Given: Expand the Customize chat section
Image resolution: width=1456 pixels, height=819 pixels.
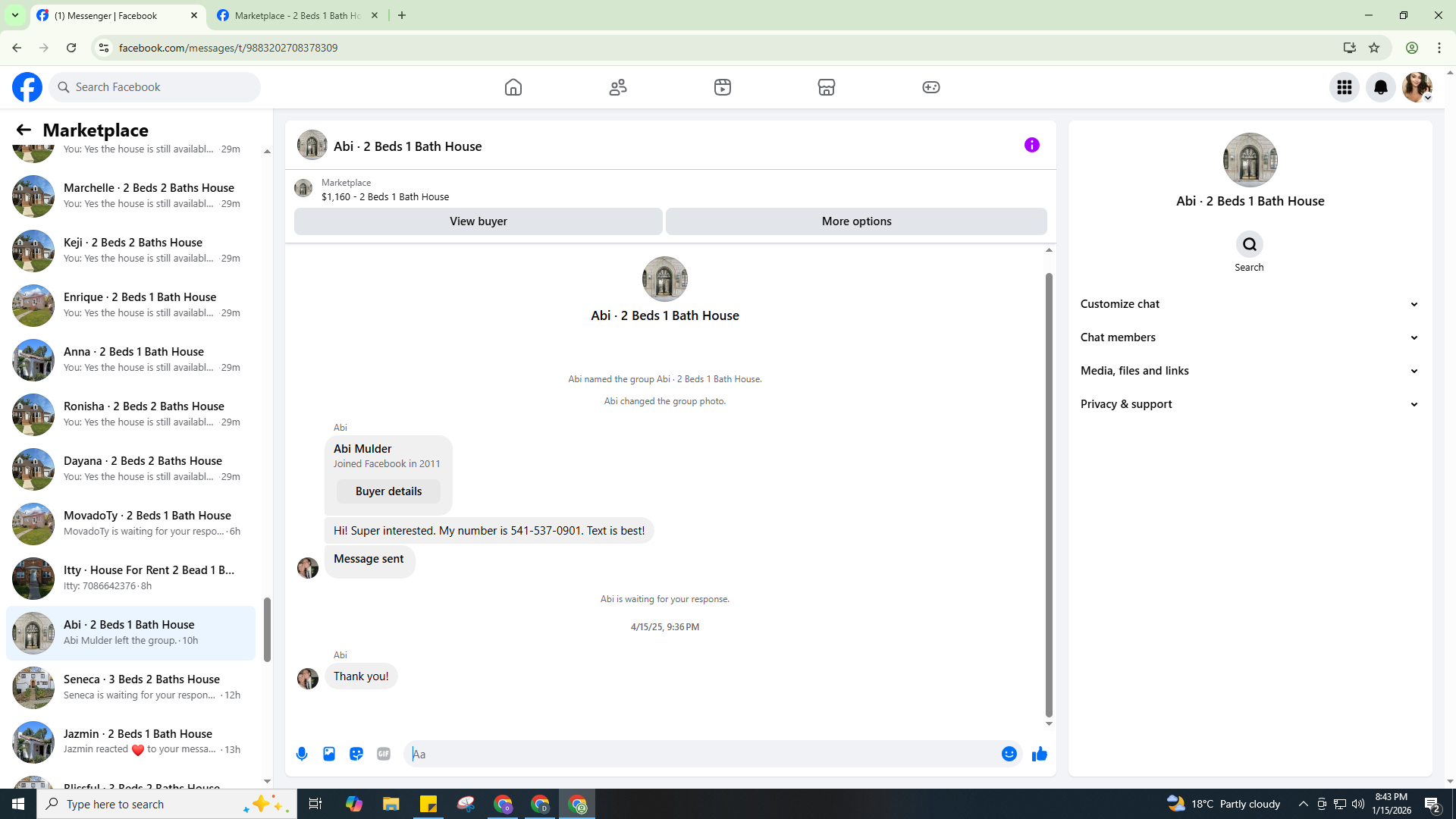Looking at the screenshot, I should pyautogui.click(x=1249, y=304).
